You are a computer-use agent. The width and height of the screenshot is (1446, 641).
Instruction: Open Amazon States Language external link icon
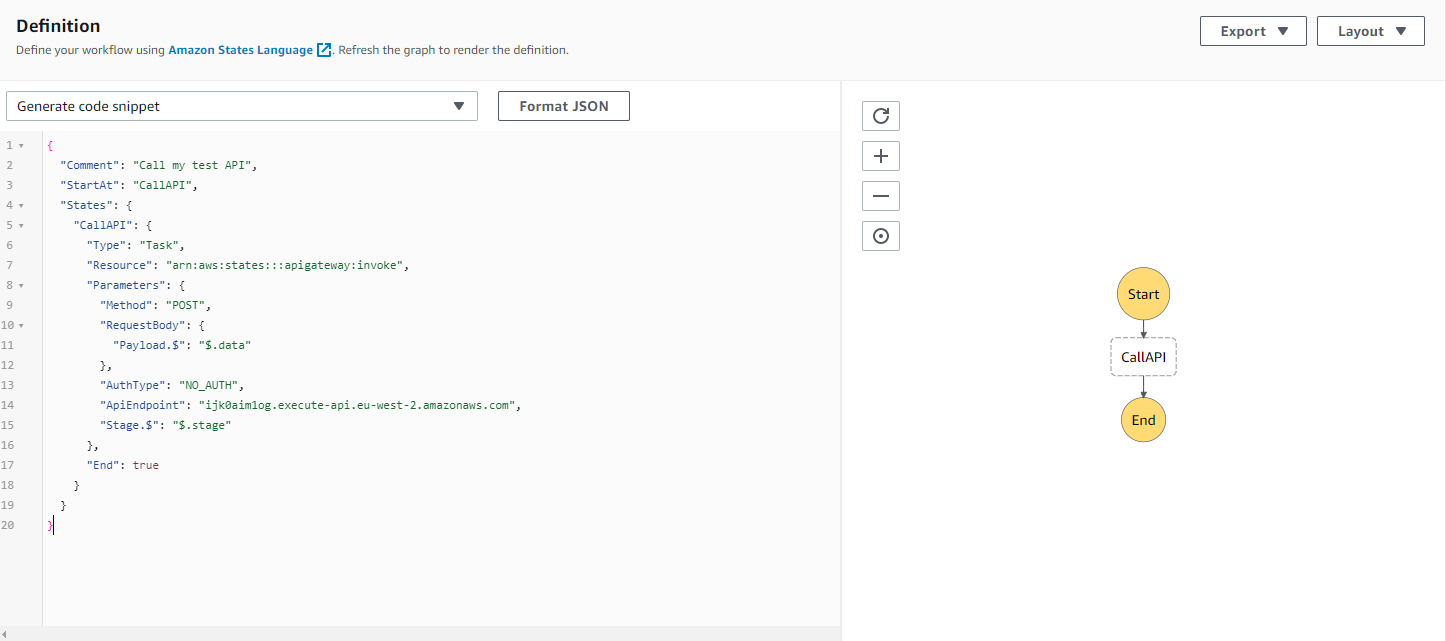pyautogui.click(x=322, y=48)
